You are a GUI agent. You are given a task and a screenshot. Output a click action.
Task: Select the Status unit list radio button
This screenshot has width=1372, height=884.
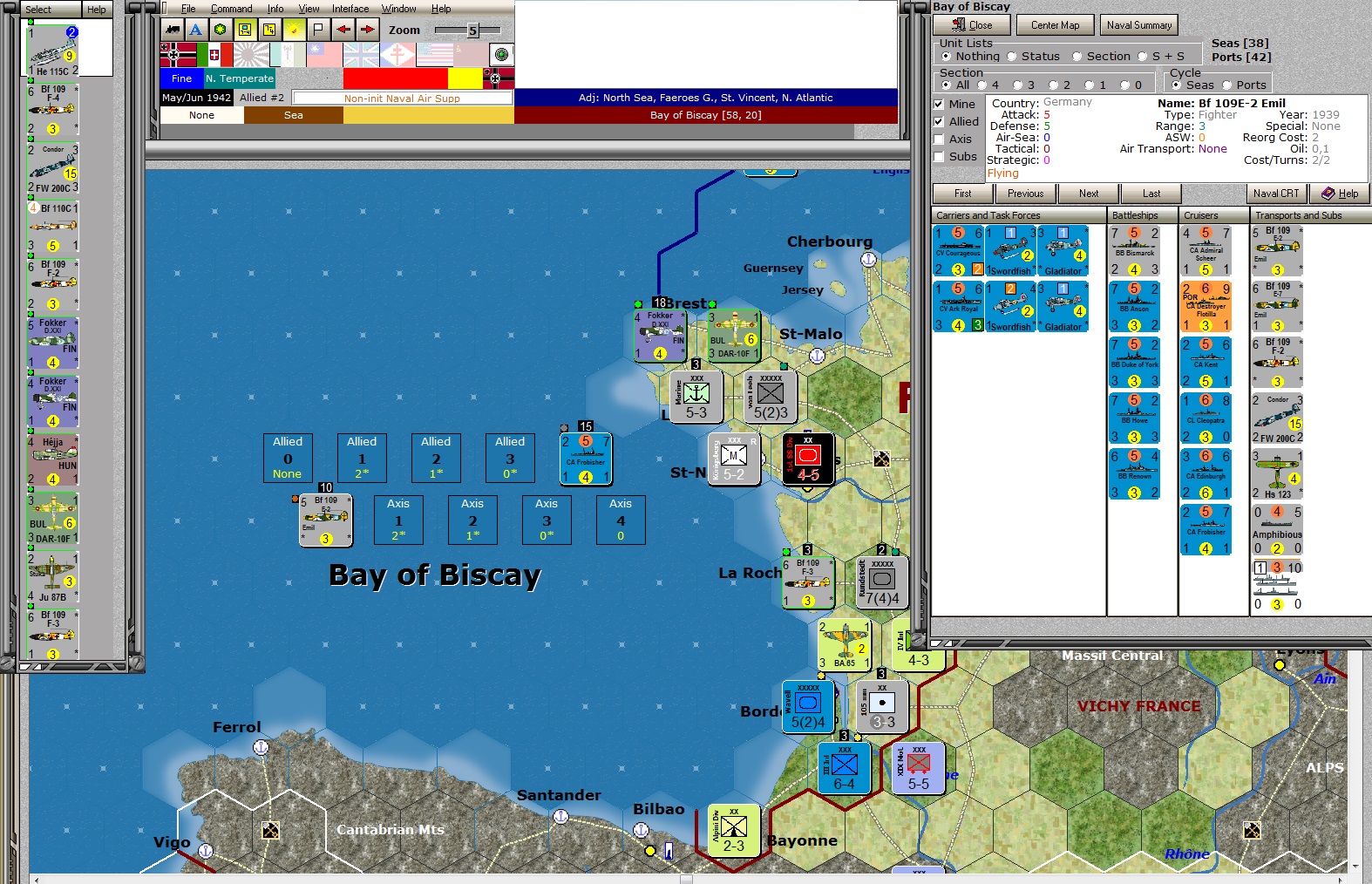point(1012,57)
